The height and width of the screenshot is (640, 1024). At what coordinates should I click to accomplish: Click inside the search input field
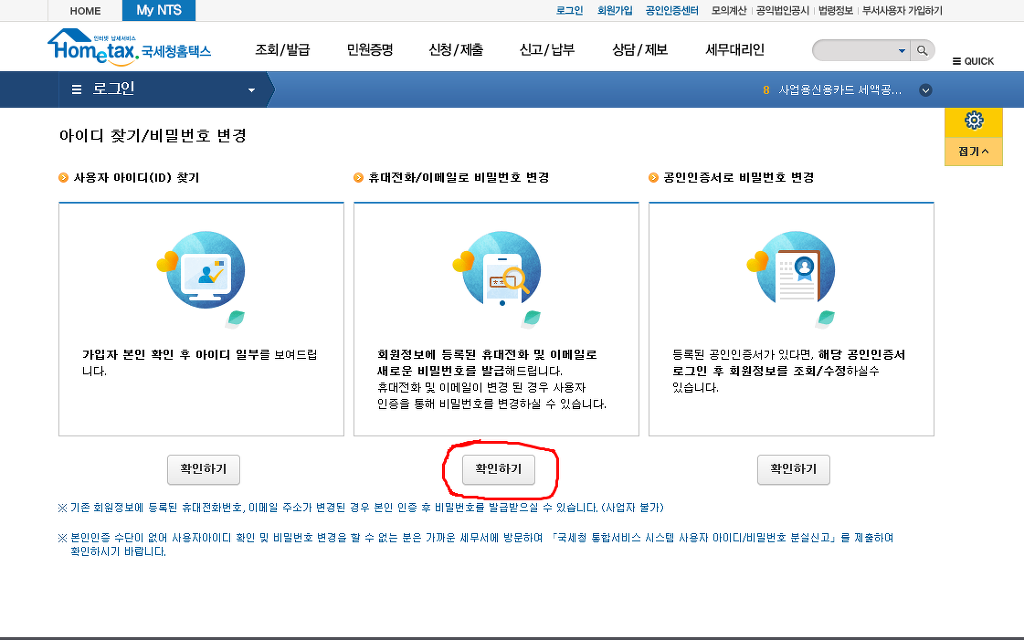[854, 50]
